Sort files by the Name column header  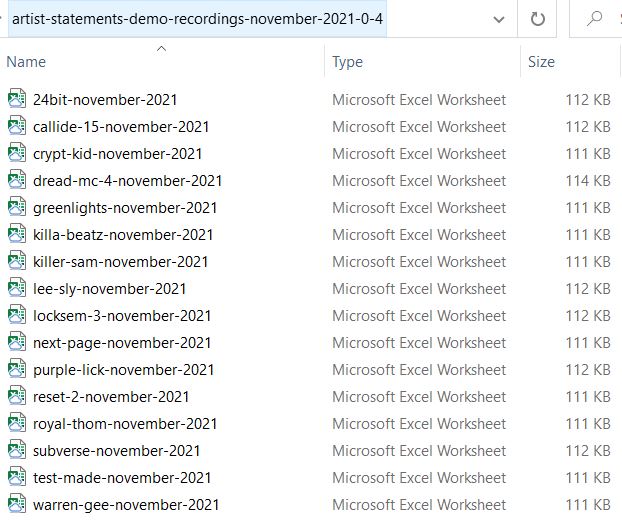coord(26,62)
